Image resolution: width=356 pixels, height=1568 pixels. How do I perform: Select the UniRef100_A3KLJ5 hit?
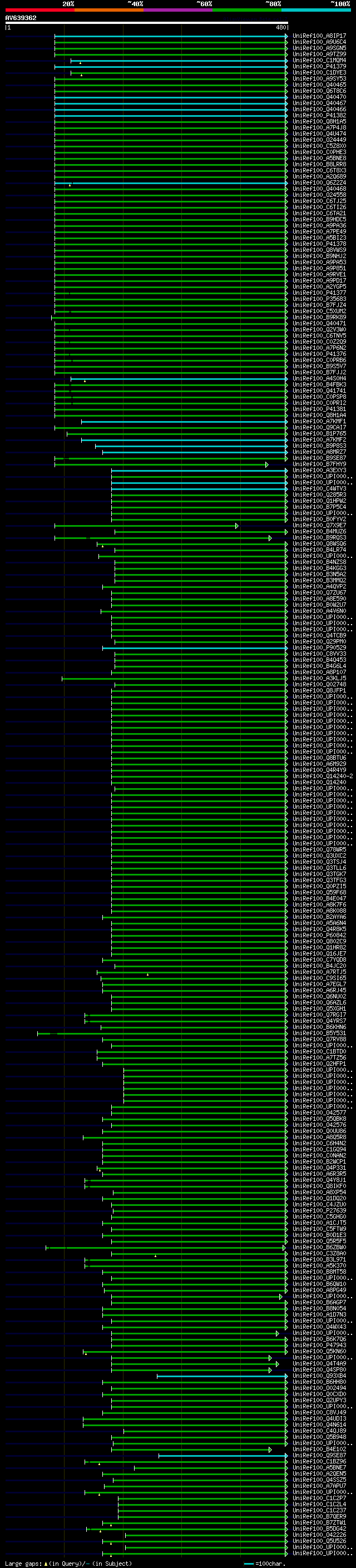[x=319, y=678]
